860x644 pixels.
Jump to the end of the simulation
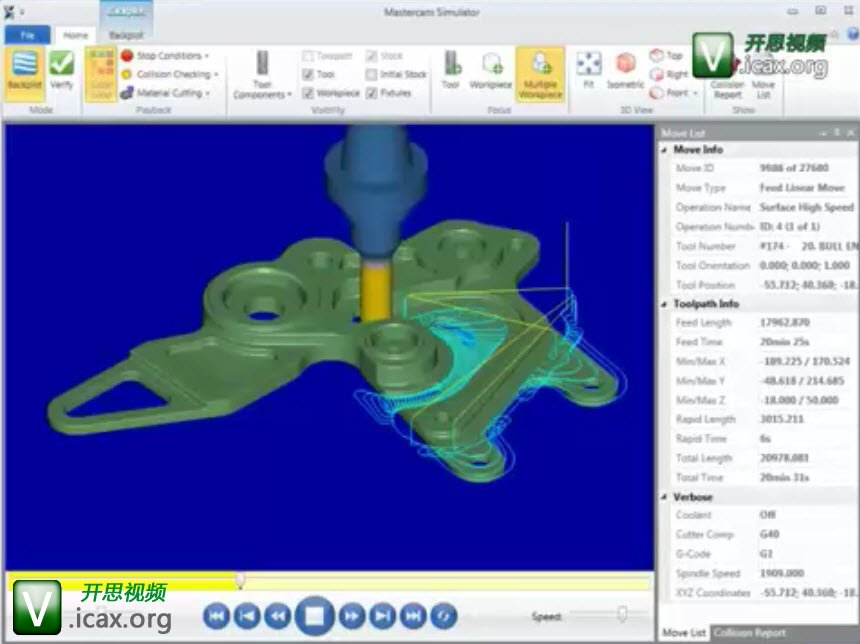pyautogui.click(x=413, y=616)
